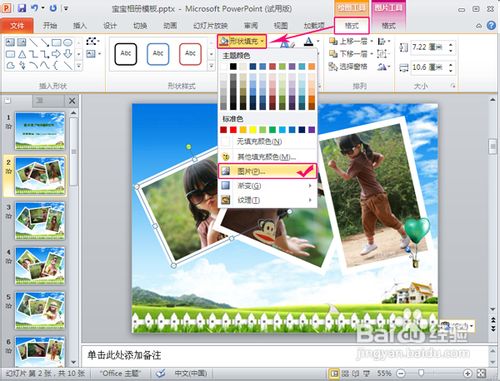Switch to the 插入 Insert tab
500x381 pixels.
[80, 25]
